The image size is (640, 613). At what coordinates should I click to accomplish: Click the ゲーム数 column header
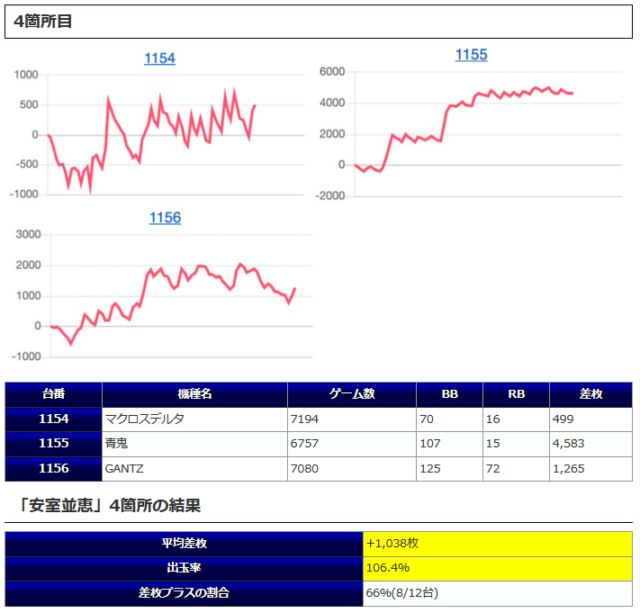(351, 394)
